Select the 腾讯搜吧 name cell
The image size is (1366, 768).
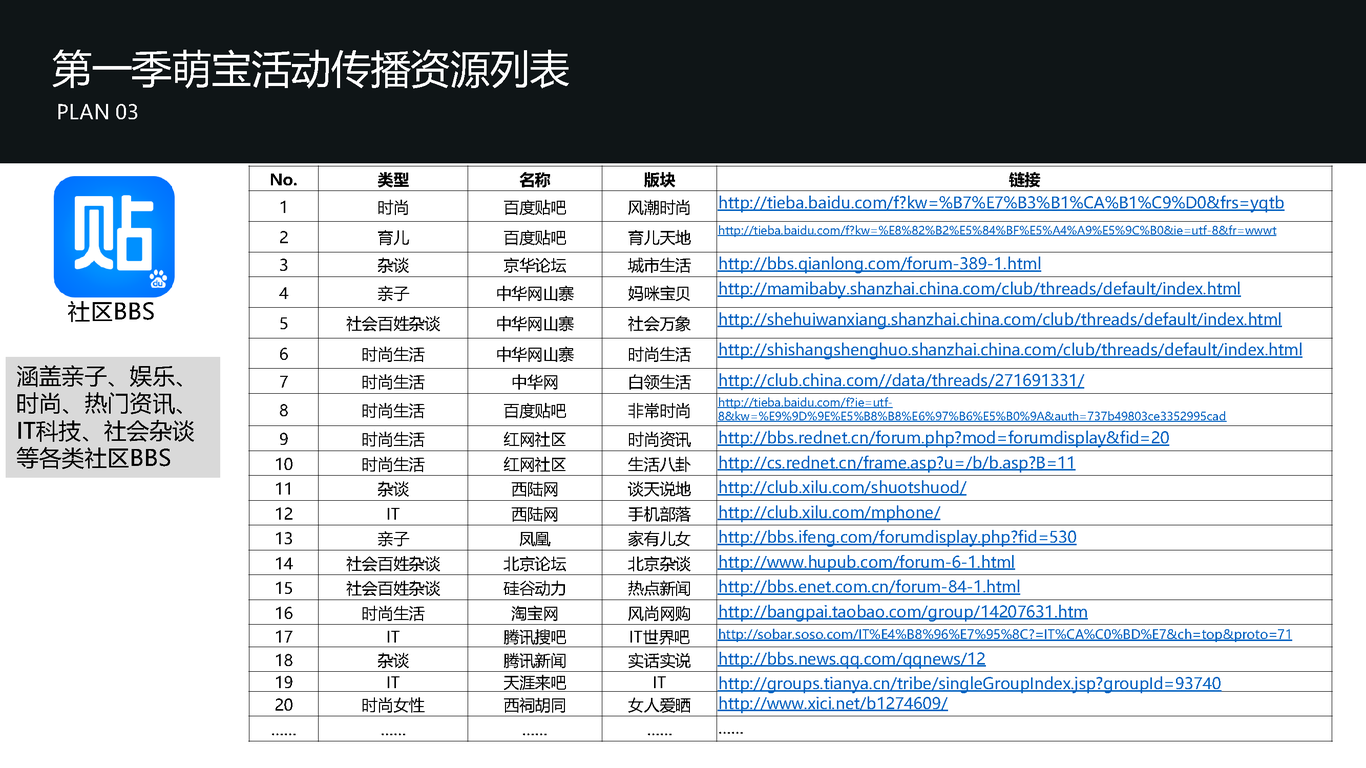point(535,637)
